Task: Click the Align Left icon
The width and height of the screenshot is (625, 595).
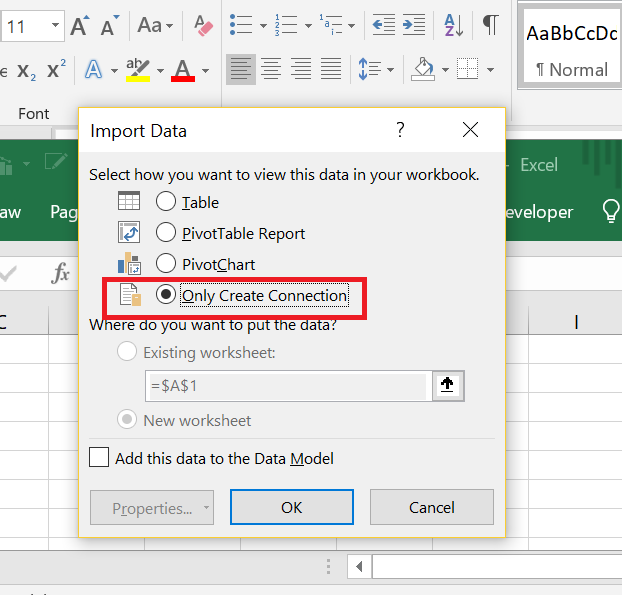Action: [x=240, y=69]
